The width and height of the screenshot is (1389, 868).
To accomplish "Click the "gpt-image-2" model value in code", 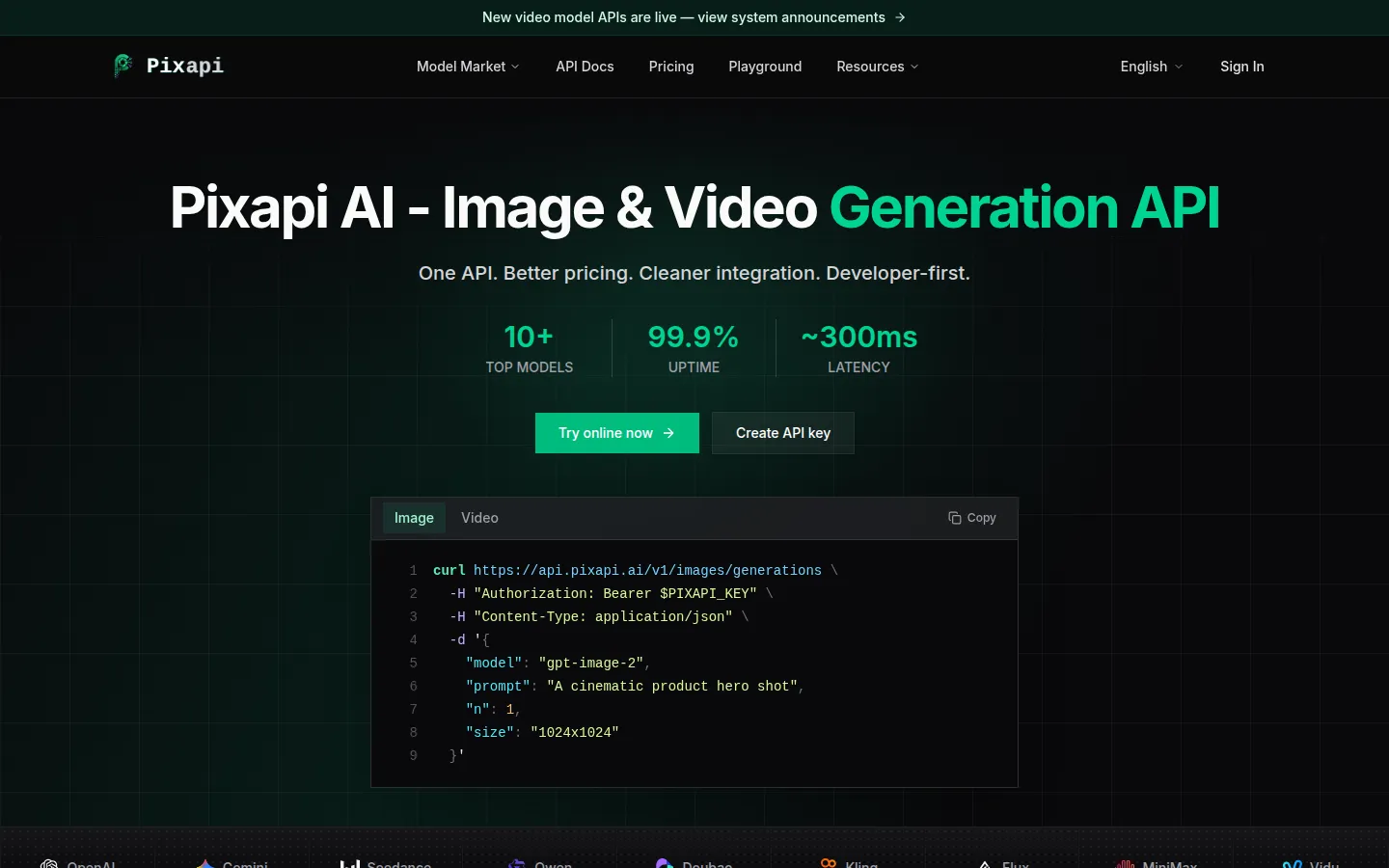I will (x=591, y=664).
